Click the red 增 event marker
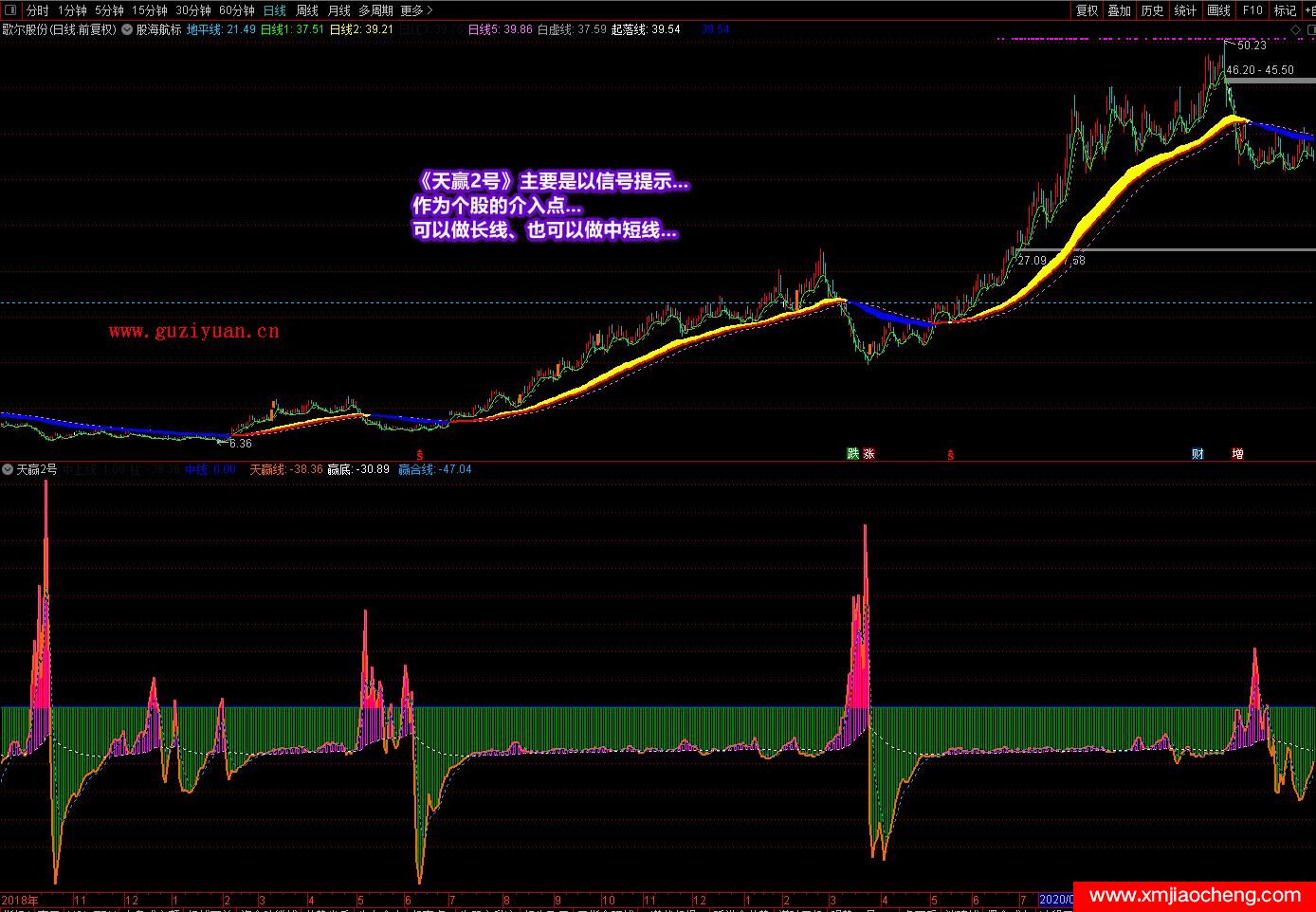 coord(1237,454)
